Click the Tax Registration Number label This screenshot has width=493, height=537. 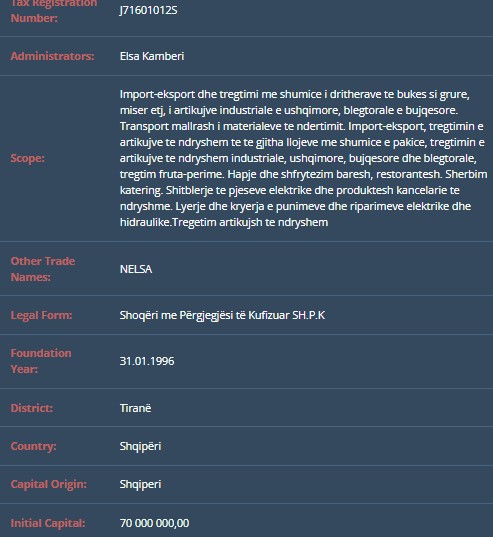(54, 10)
